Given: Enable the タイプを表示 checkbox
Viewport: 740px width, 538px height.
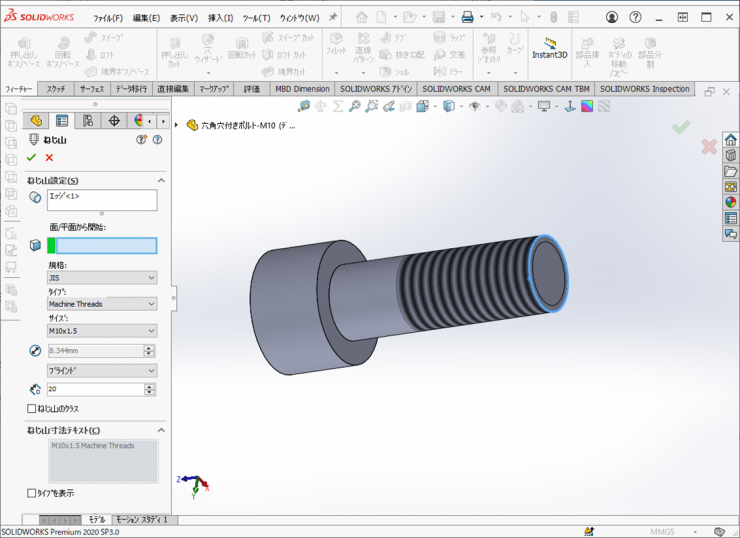Looking at the screenshot, I should pos(32,493).
